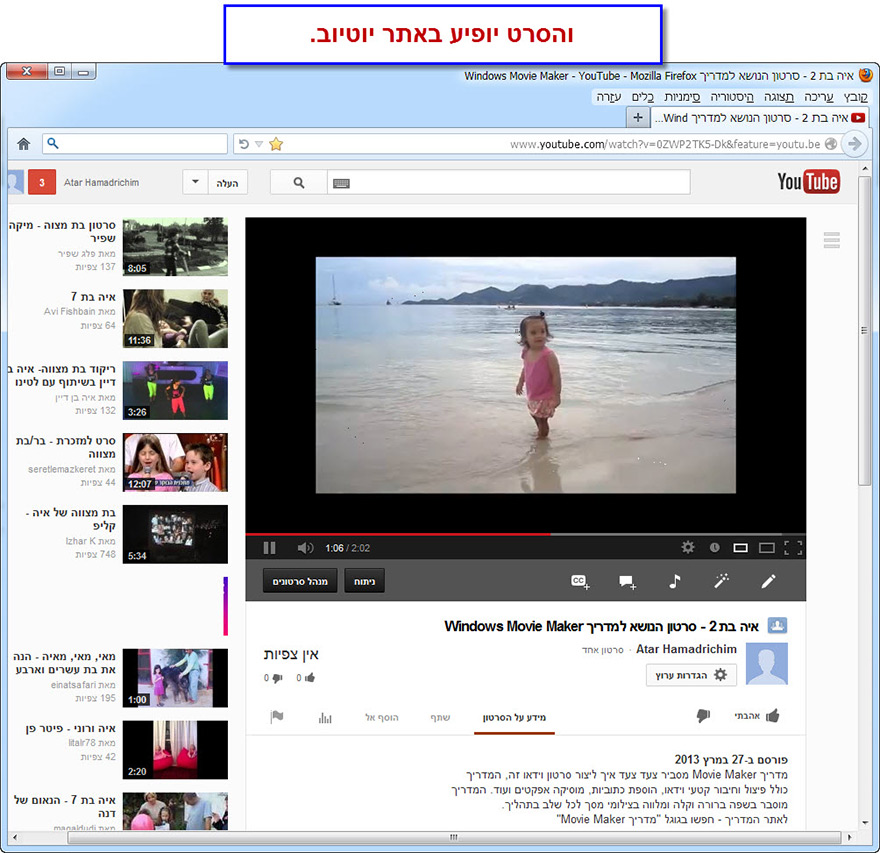
Task: Click the YouTube search magnifier button
Action: [299, 182]
